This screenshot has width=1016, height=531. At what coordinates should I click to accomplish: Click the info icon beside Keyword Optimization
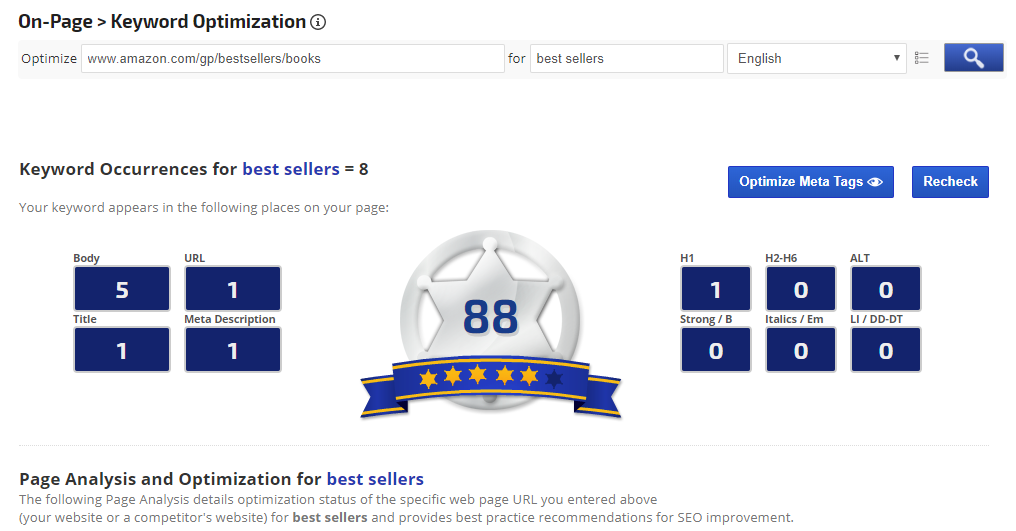point(319,22)
